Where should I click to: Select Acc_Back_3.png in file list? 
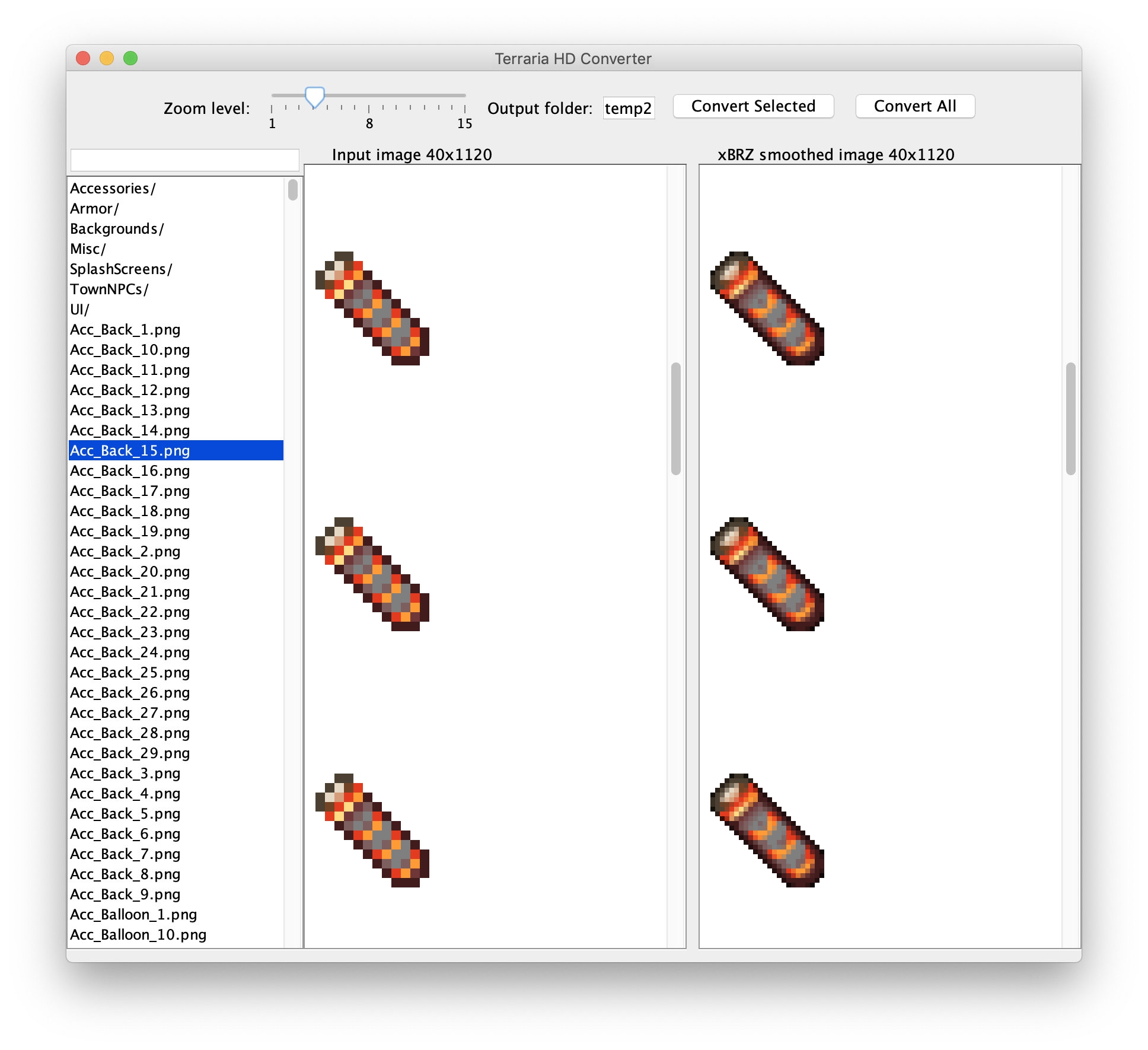point(176,773)
